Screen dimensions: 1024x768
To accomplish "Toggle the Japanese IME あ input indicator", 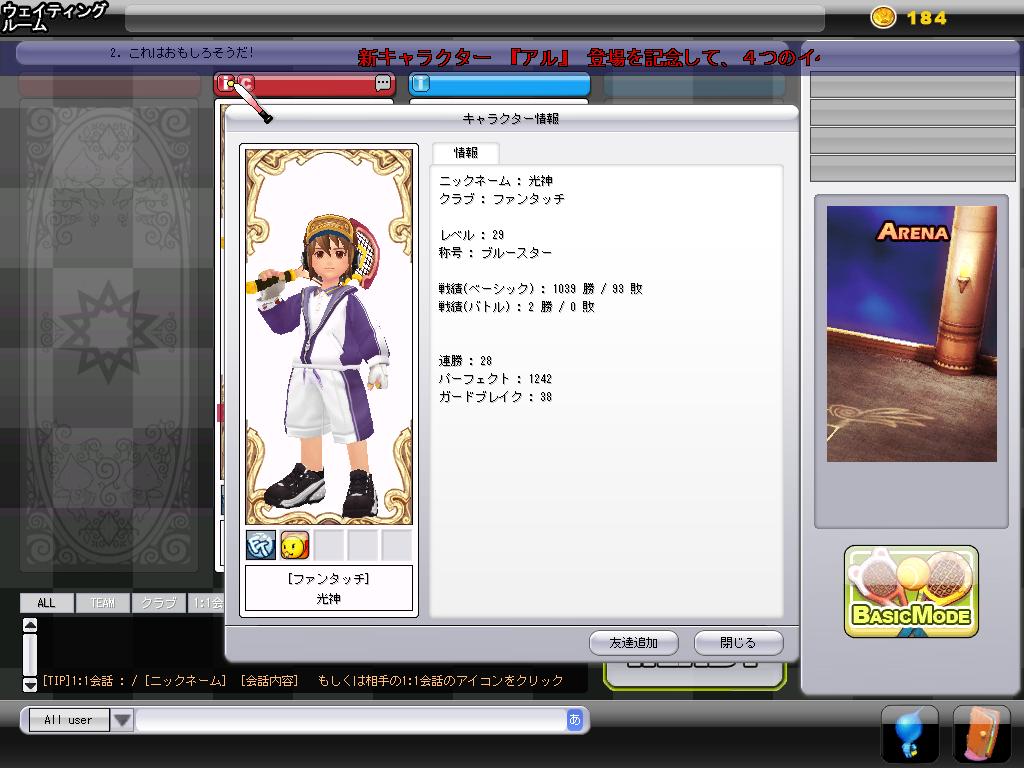I will coord(574,719).
